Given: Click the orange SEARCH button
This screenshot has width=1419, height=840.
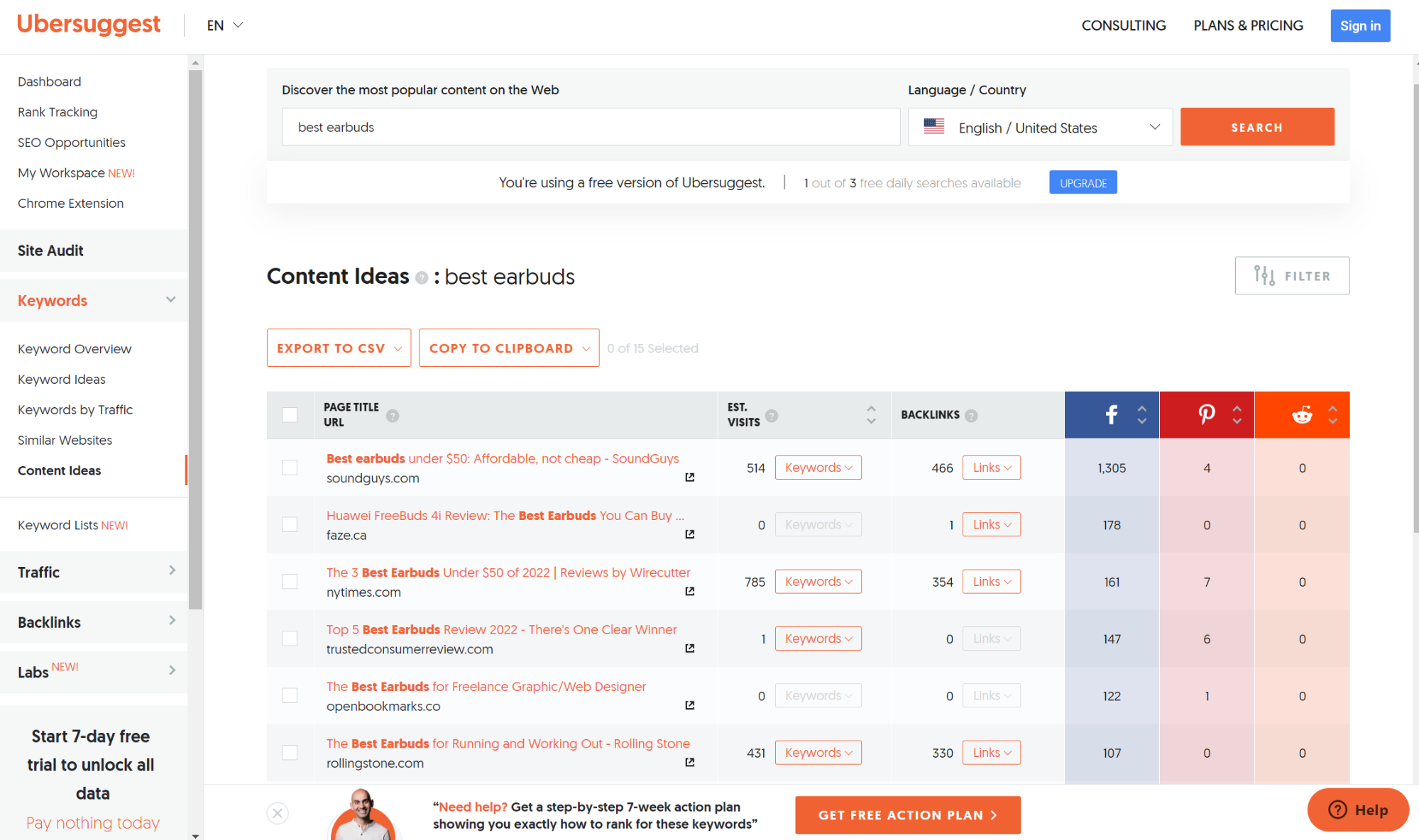Looking at the screenshot, I should point(1256,127).
